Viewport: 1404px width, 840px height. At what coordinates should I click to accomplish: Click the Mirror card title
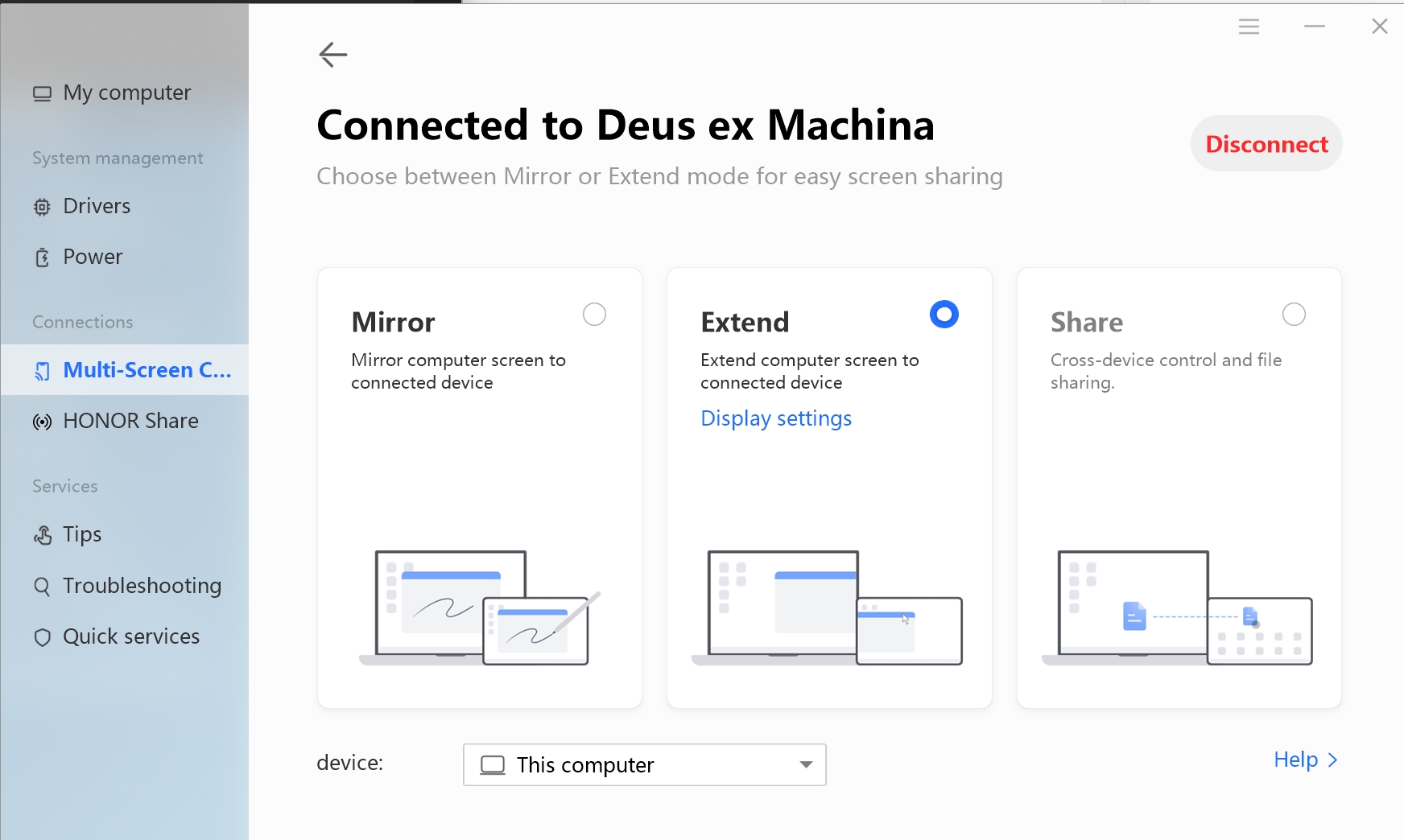[x=393, y=323]
